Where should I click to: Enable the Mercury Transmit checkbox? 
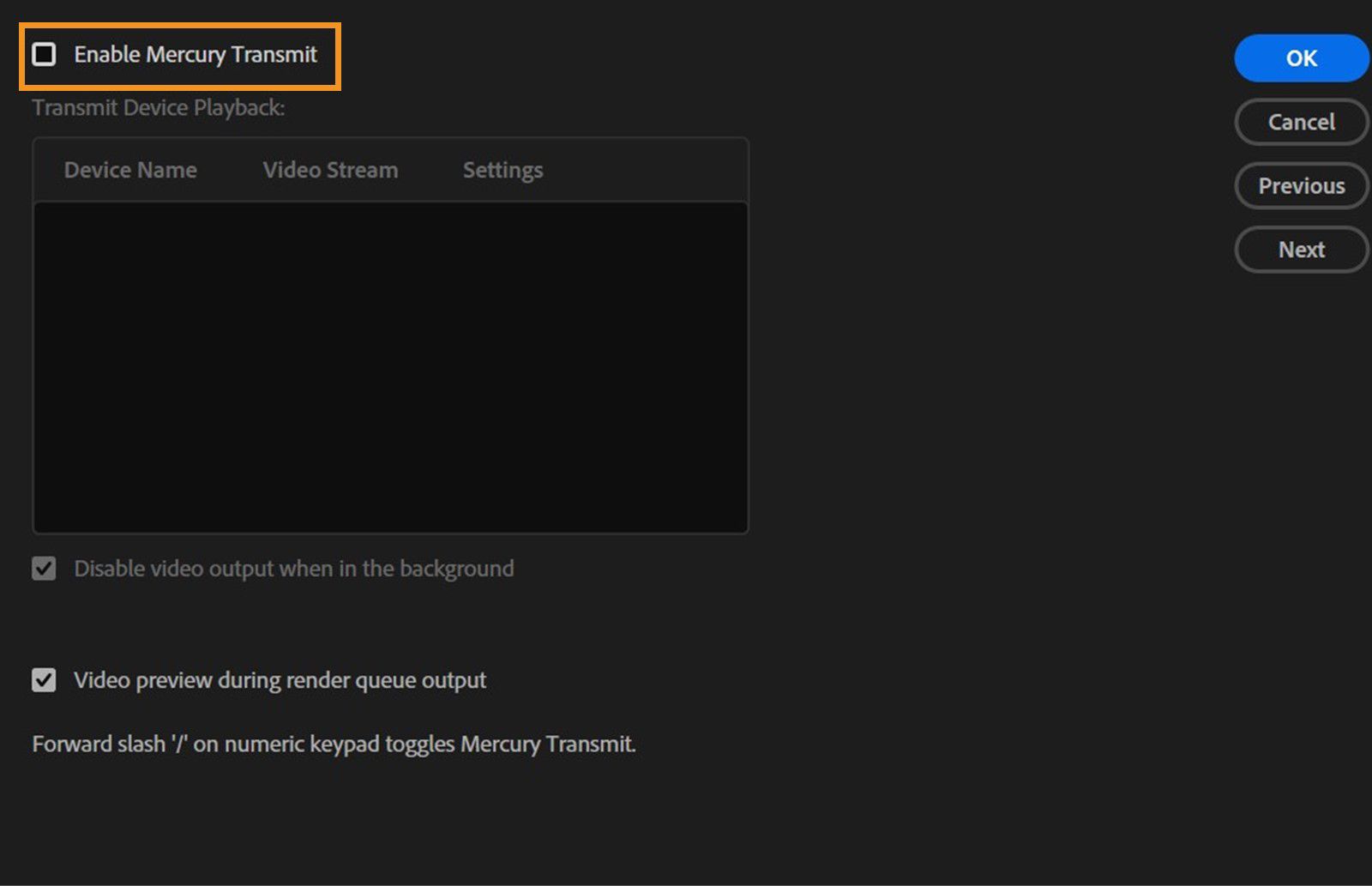44,55
